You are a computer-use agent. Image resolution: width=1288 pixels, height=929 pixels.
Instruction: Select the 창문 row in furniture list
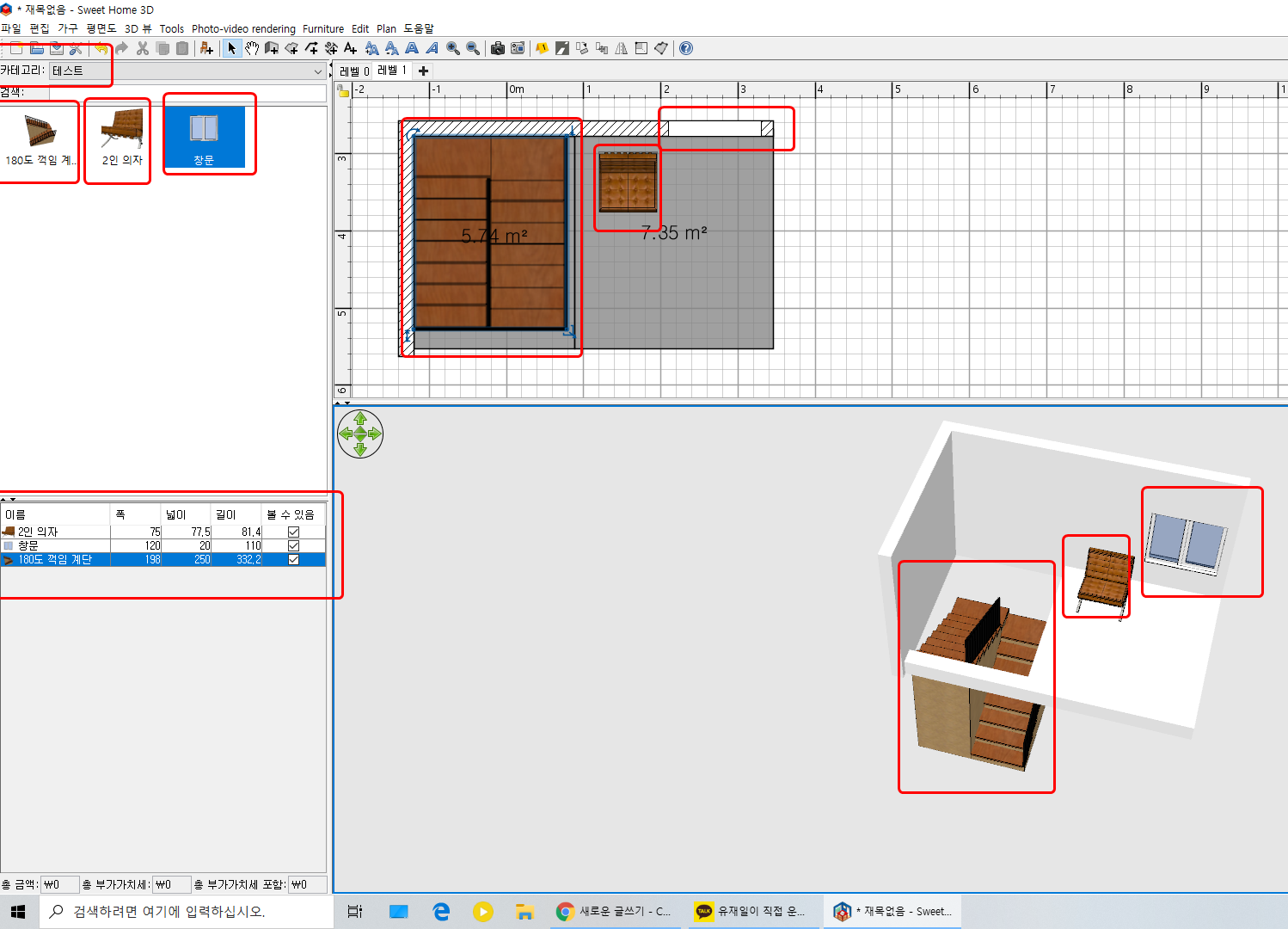(x=163, y=545)
